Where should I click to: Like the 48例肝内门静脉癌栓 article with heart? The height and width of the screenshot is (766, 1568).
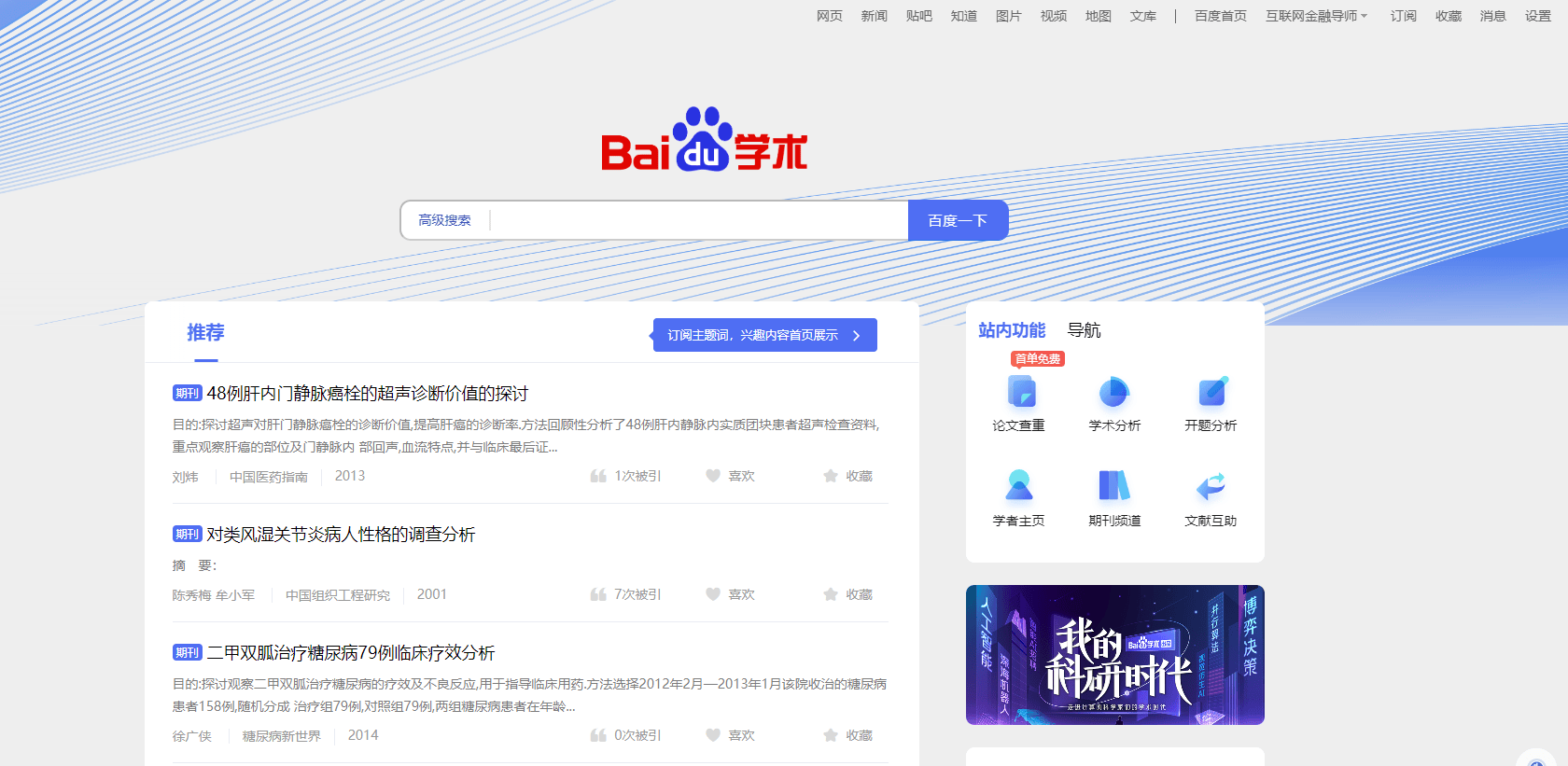(x=713, y=476)
